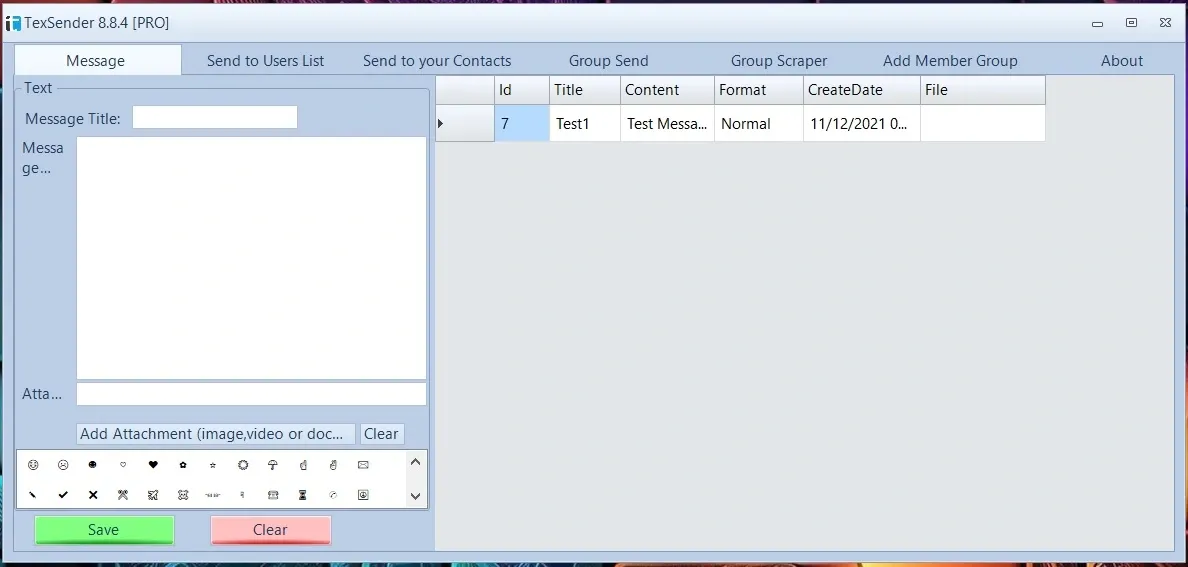This screenshot has height=567, width=1188.
Task: Open the About tab
Action: pos(1122,61)
